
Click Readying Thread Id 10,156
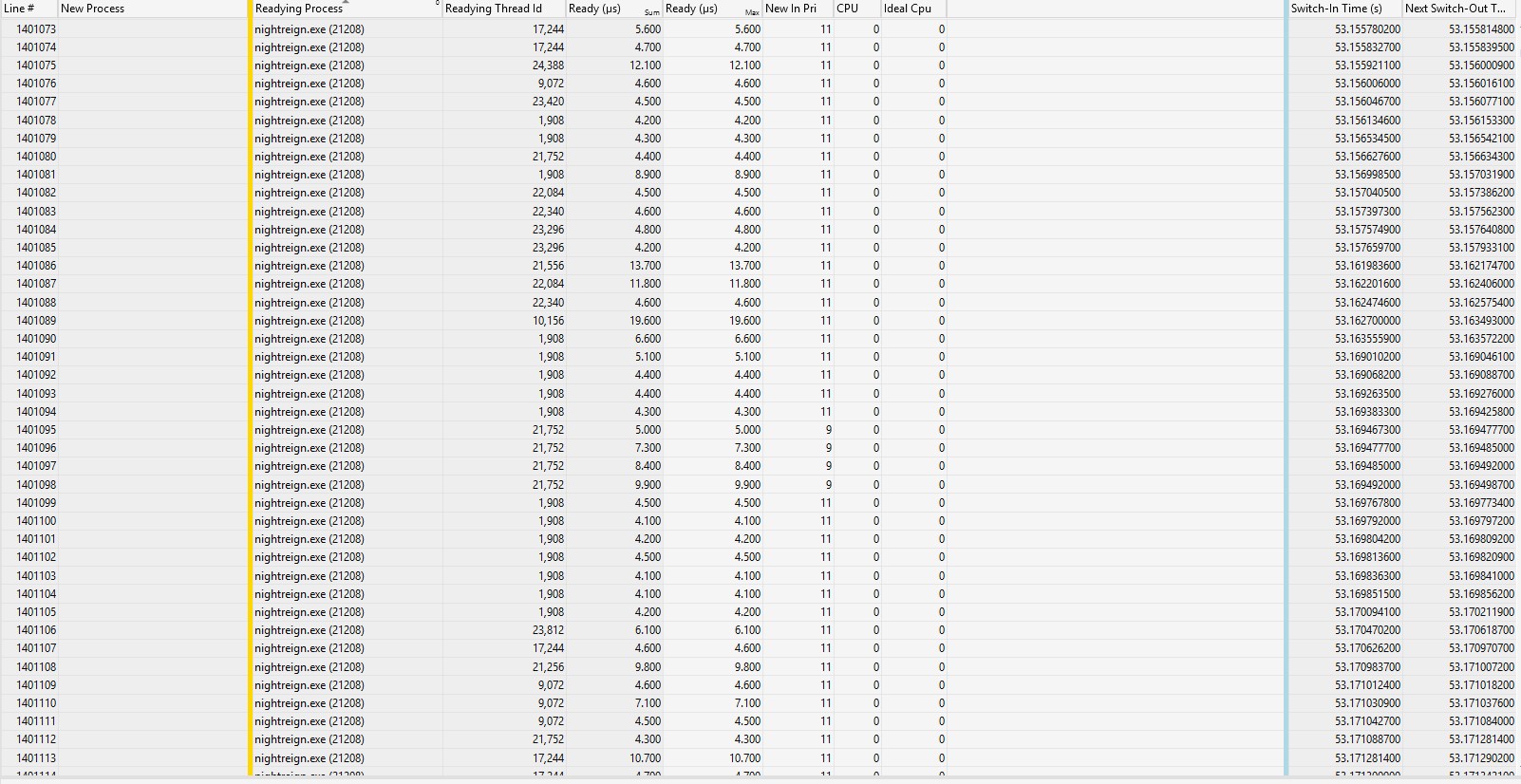point(548,321)
